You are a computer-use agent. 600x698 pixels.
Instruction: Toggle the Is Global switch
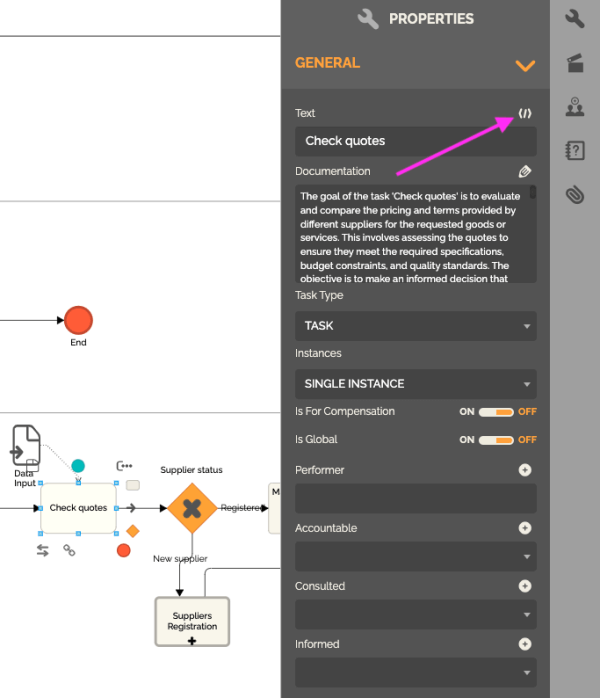point(497,440)
